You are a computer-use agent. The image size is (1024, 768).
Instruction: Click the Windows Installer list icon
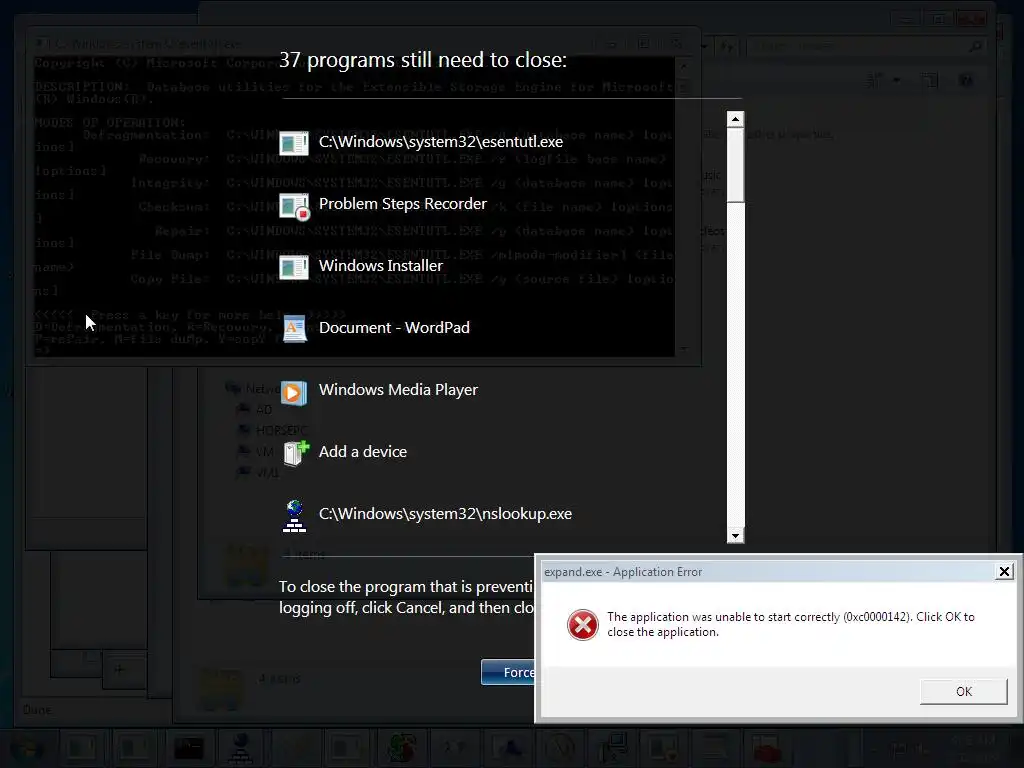pyautogui.click(x=294, y=266)
